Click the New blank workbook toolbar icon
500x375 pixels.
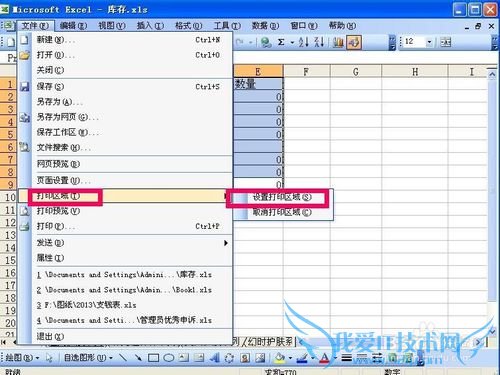tap(11, 42)
